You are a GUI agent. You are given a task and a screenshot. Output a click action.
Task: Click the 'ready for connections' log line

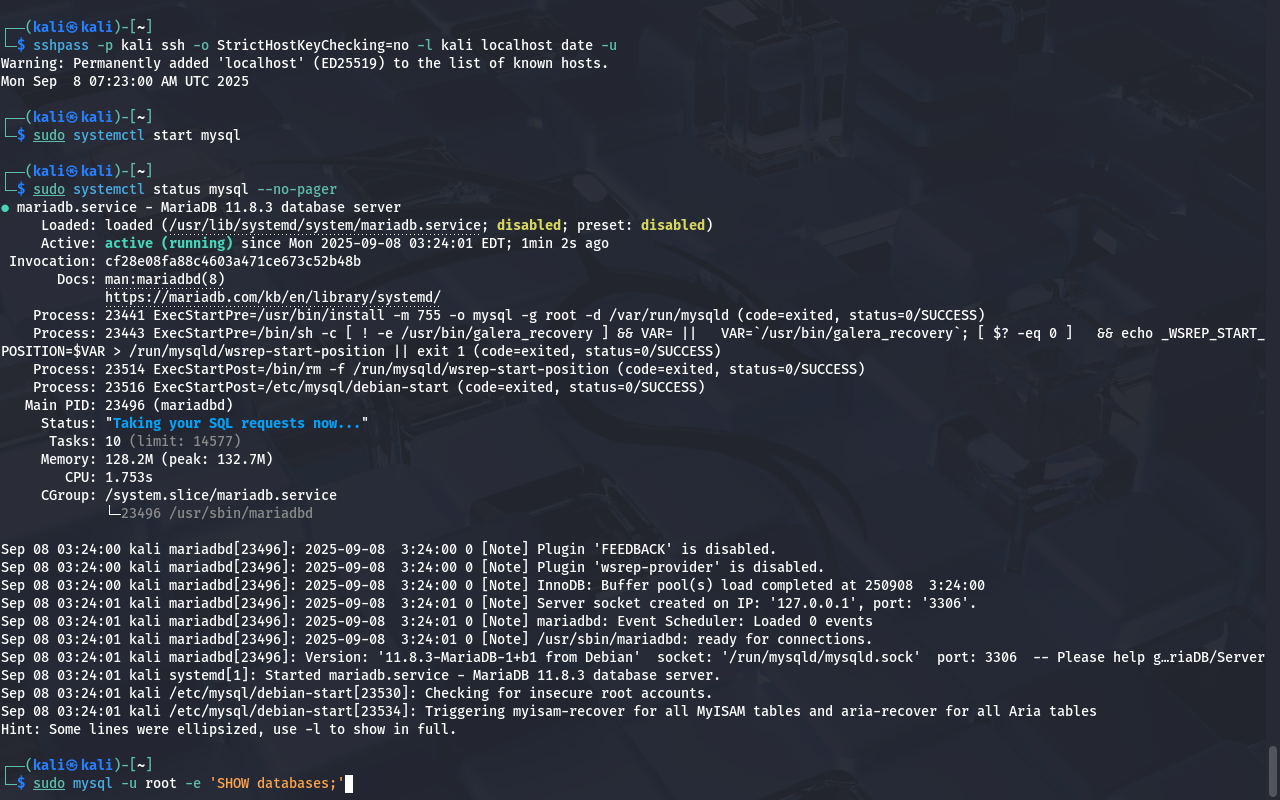click(437, 639)
